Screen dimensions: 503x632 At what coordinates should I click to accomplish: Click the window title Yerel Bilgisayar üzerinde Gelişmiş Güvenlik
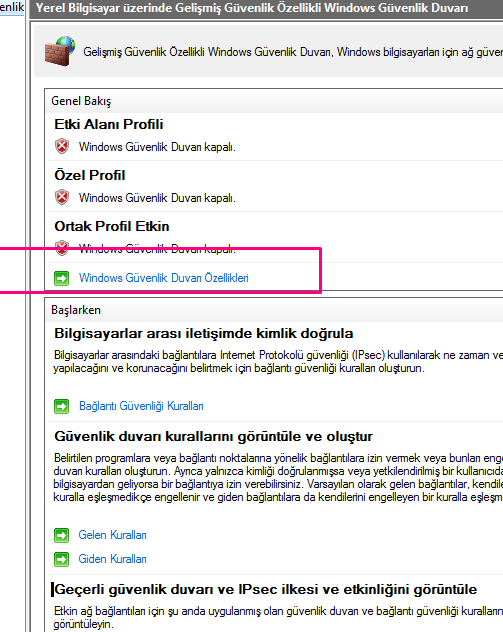(x=252, y=8)
